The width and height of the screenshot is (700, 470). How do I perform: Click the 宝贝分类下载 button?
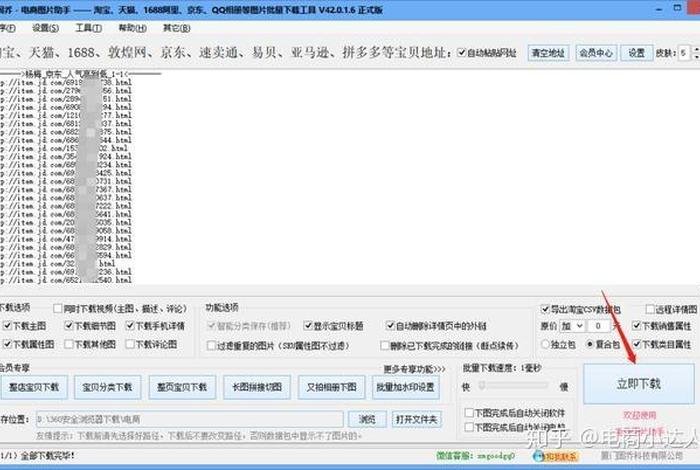[x=108, y=387]
